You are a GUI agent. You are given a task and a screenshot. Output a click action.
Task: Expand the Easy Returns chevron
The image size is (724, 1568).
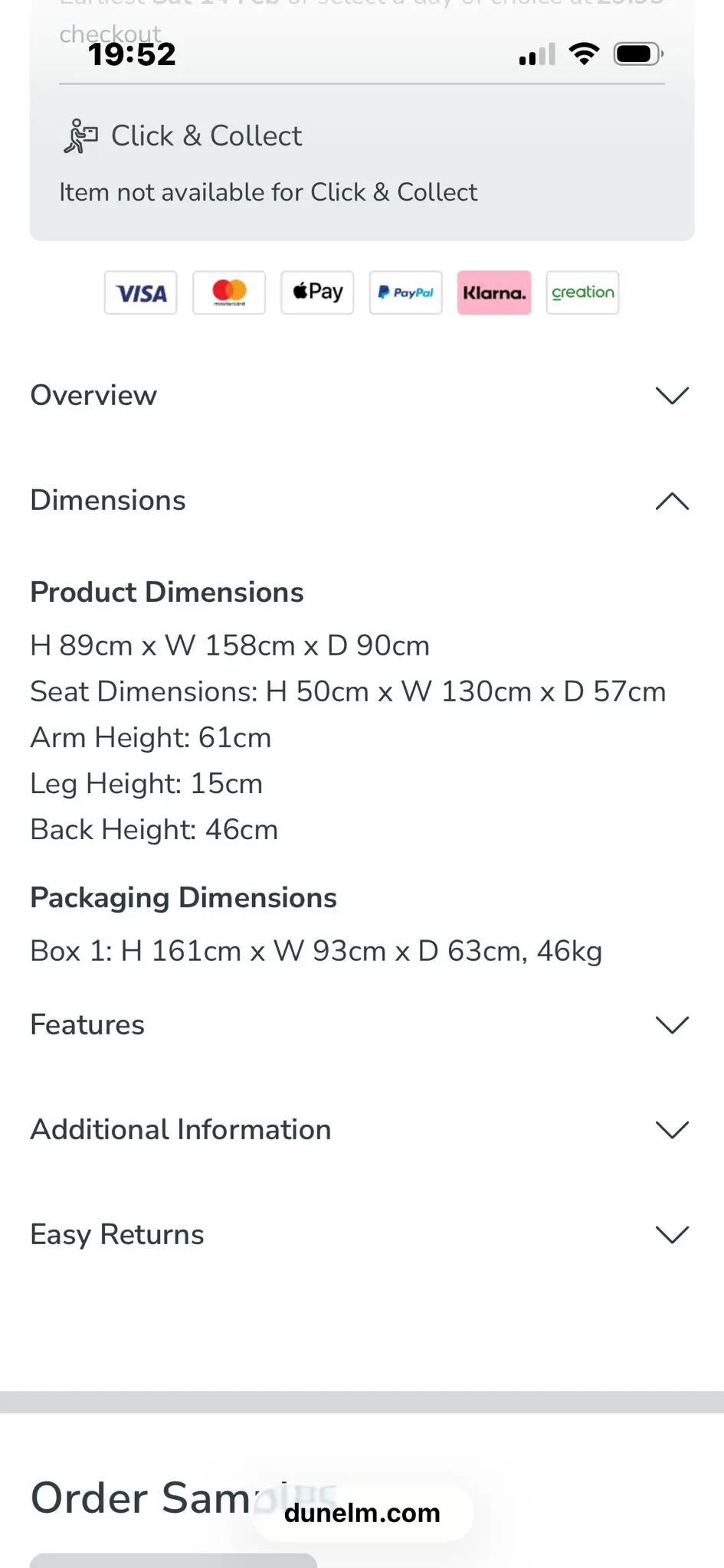click(x=672, y=1235)
